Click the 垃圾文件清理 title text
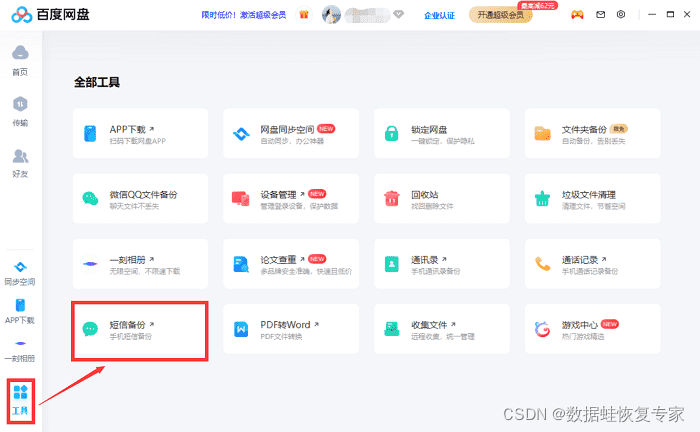700x432 pixels. pos(588,195)
